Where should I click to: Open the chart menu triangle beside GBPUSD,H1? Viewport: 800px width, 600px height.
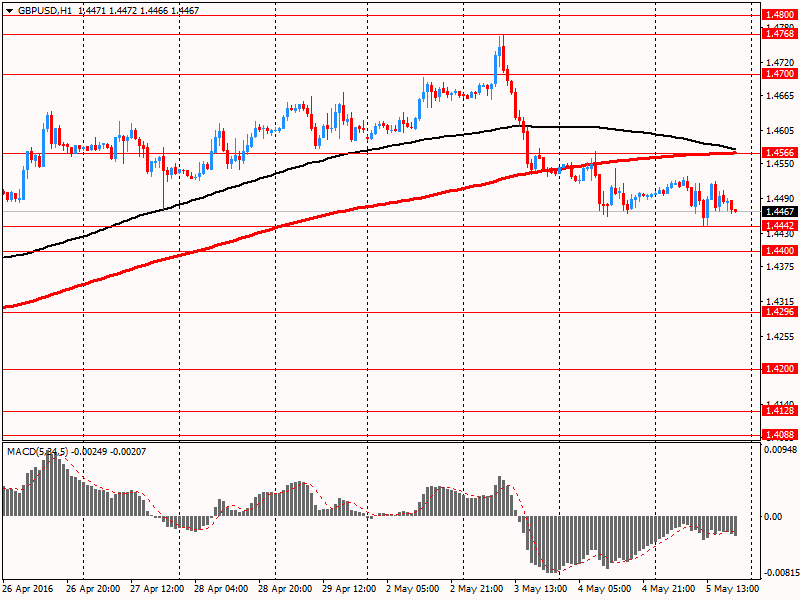click(10, 11)
